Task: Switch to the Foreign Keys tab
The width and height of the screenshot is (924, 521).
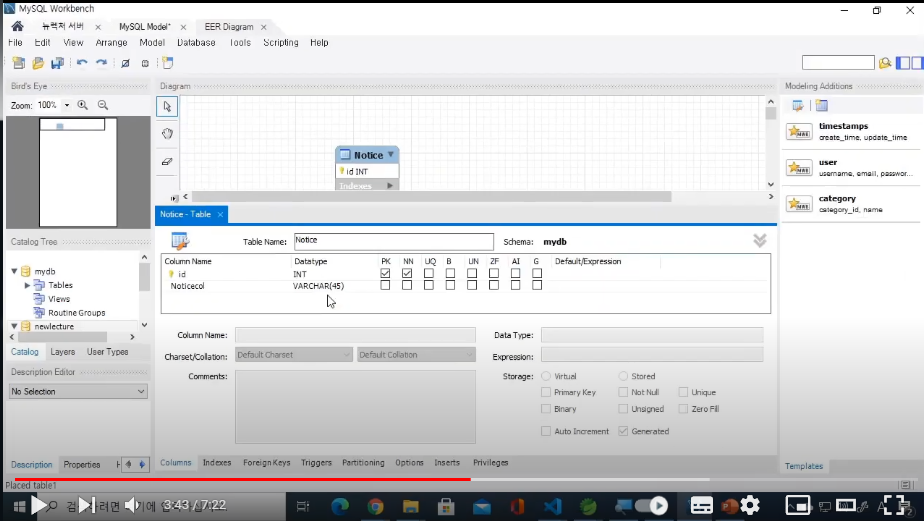Action: coord(266,463)
